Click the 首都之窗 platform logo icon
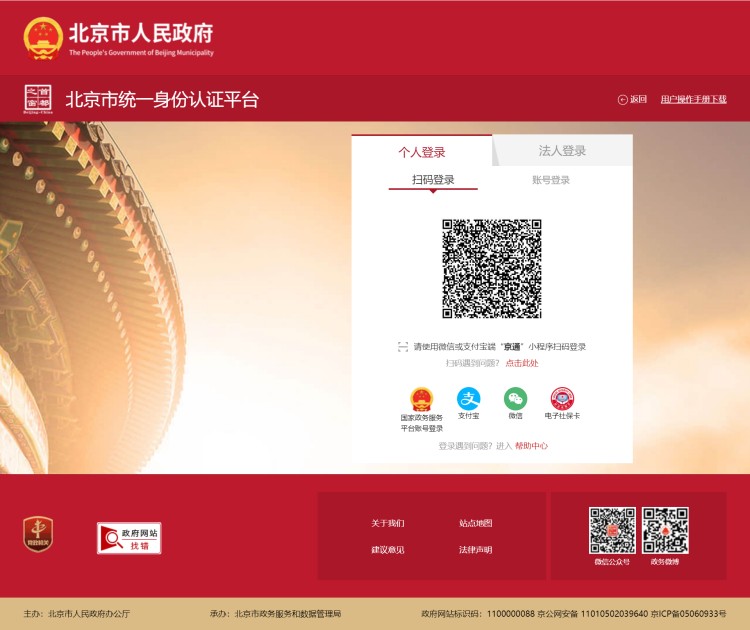 pos(38,99)
